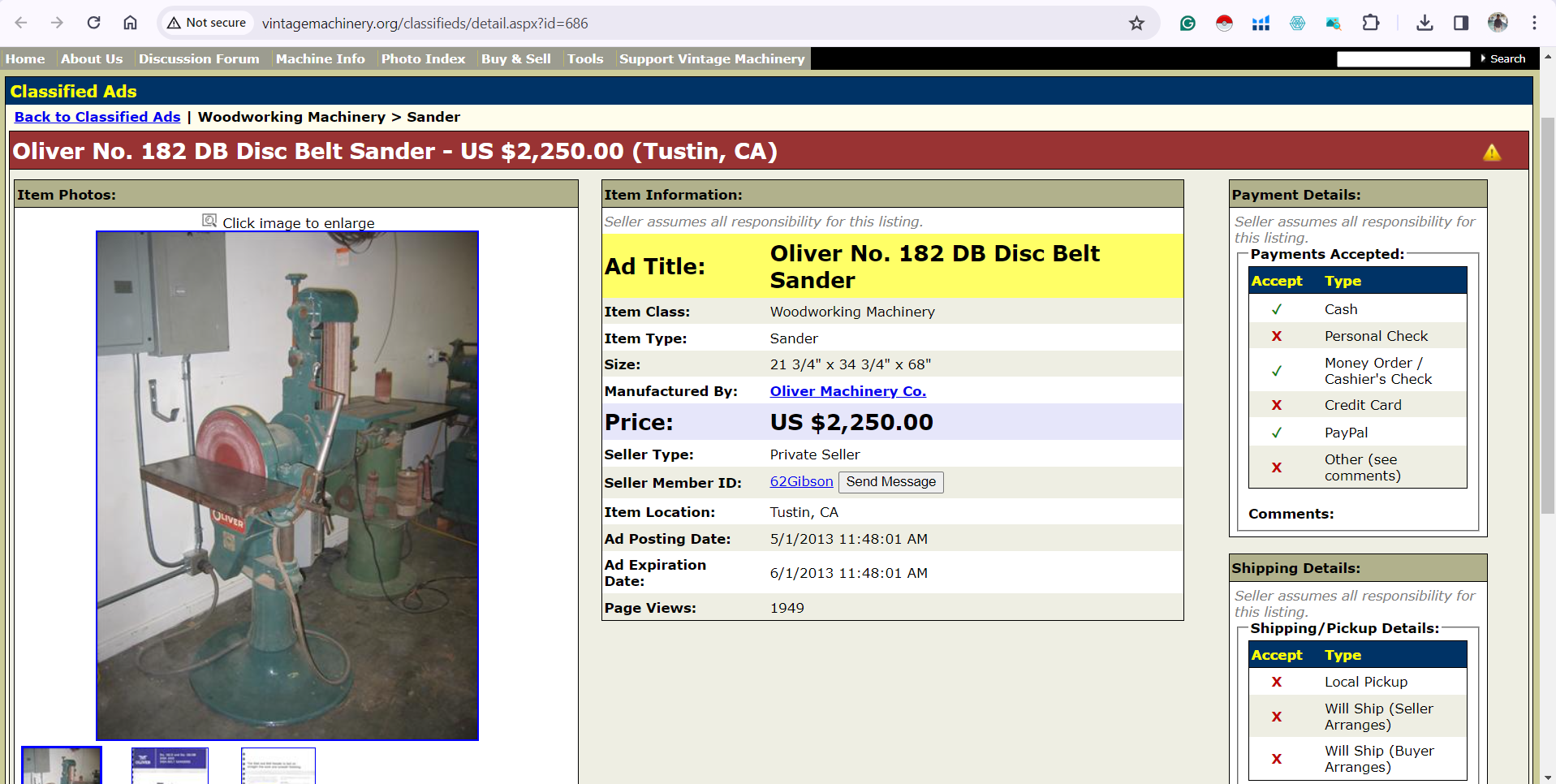
Task: Open the Grammarly extension icon
Action: (x=1187, y=23)
